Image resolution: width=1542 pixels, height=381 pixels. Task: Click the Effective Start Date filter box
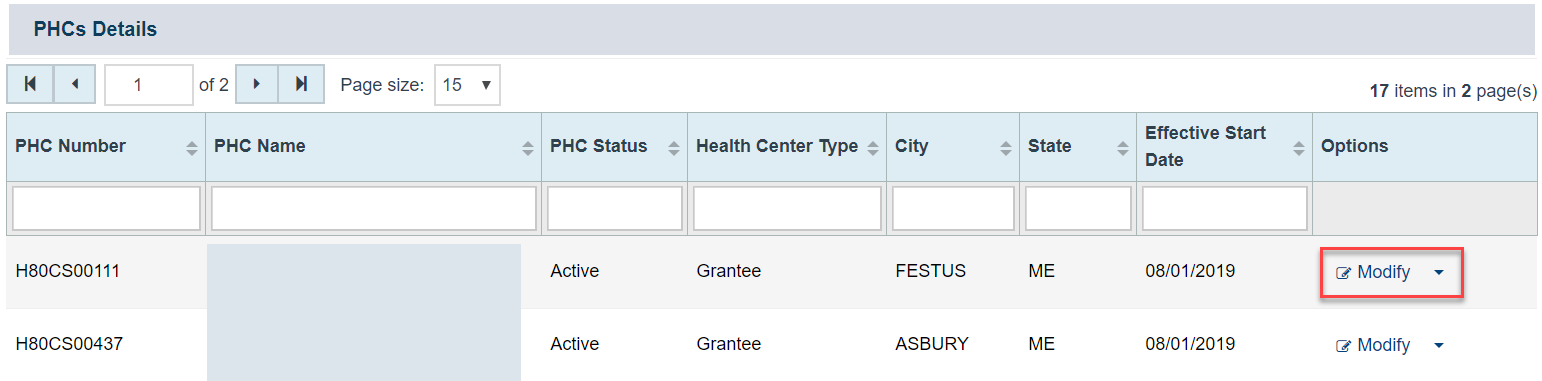pyautogui.click(x=1225, y=208)
